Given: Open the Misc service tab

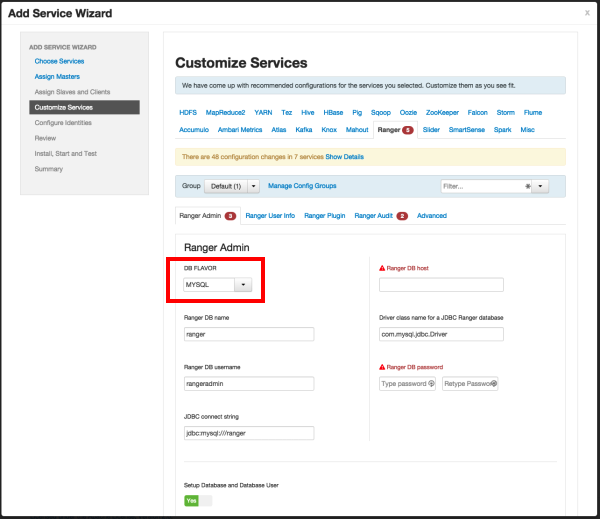Looking at the screenshot, I should (x=527, y=130).
